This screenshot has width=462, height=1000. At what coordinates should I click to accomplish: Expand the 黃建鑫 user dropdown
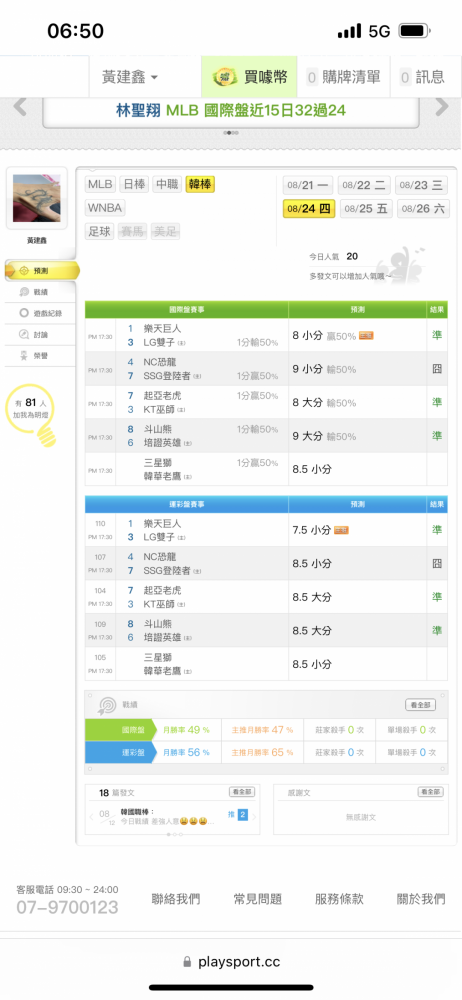[x=130, y=77]
